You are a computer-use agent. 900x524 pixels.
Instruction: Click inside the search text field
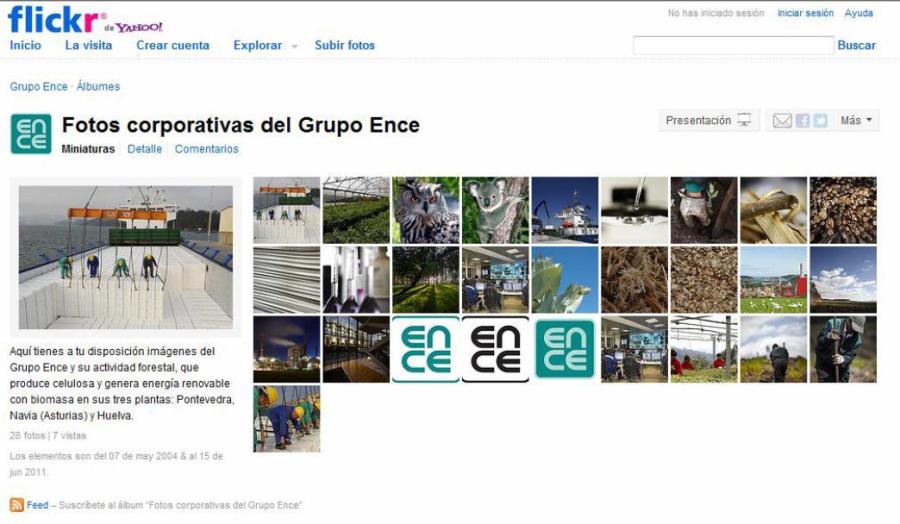click(732, 46)
